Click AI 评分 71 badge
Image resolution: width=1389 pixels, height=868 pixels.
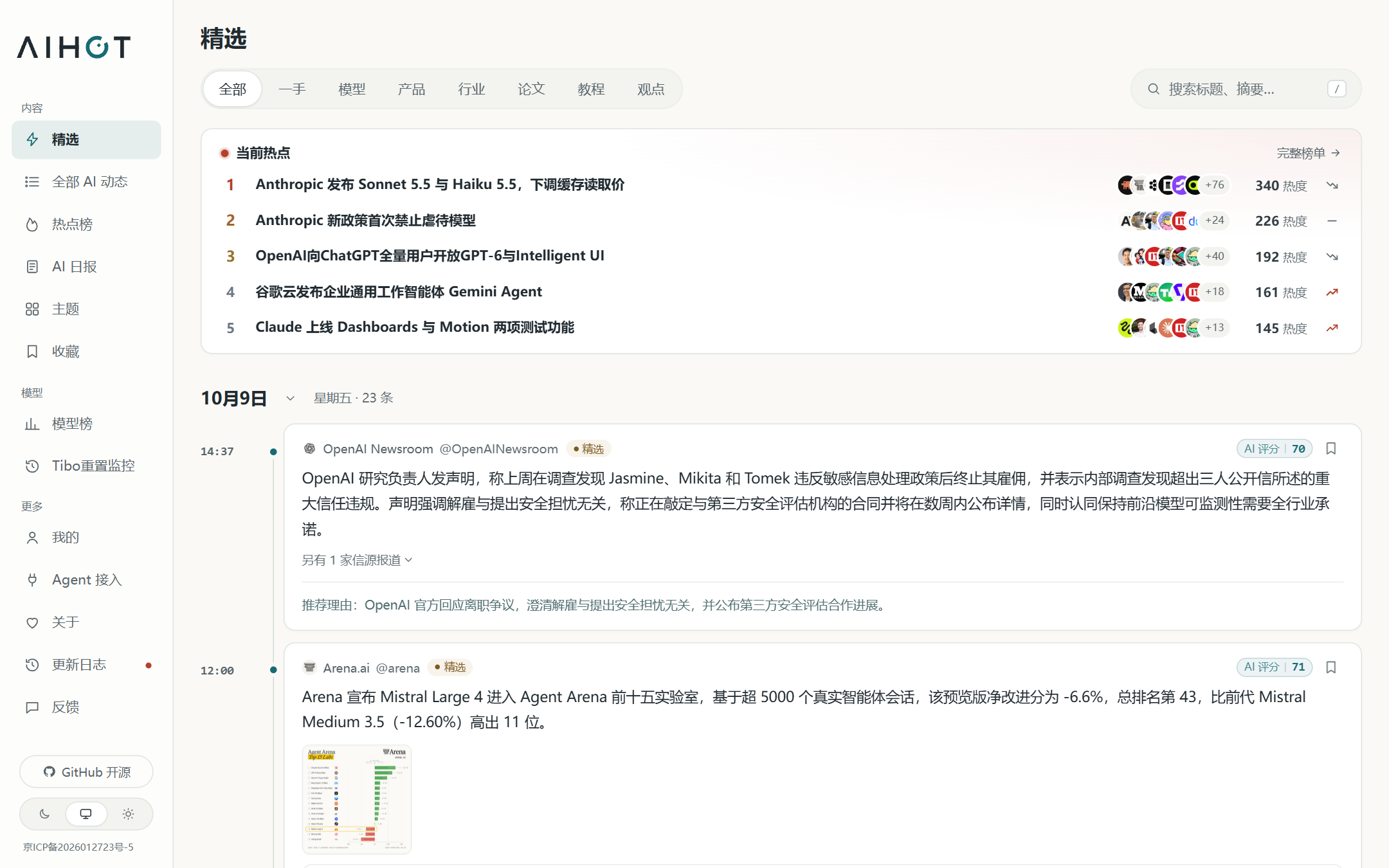pyautogui.click(x=1274, y=667)
